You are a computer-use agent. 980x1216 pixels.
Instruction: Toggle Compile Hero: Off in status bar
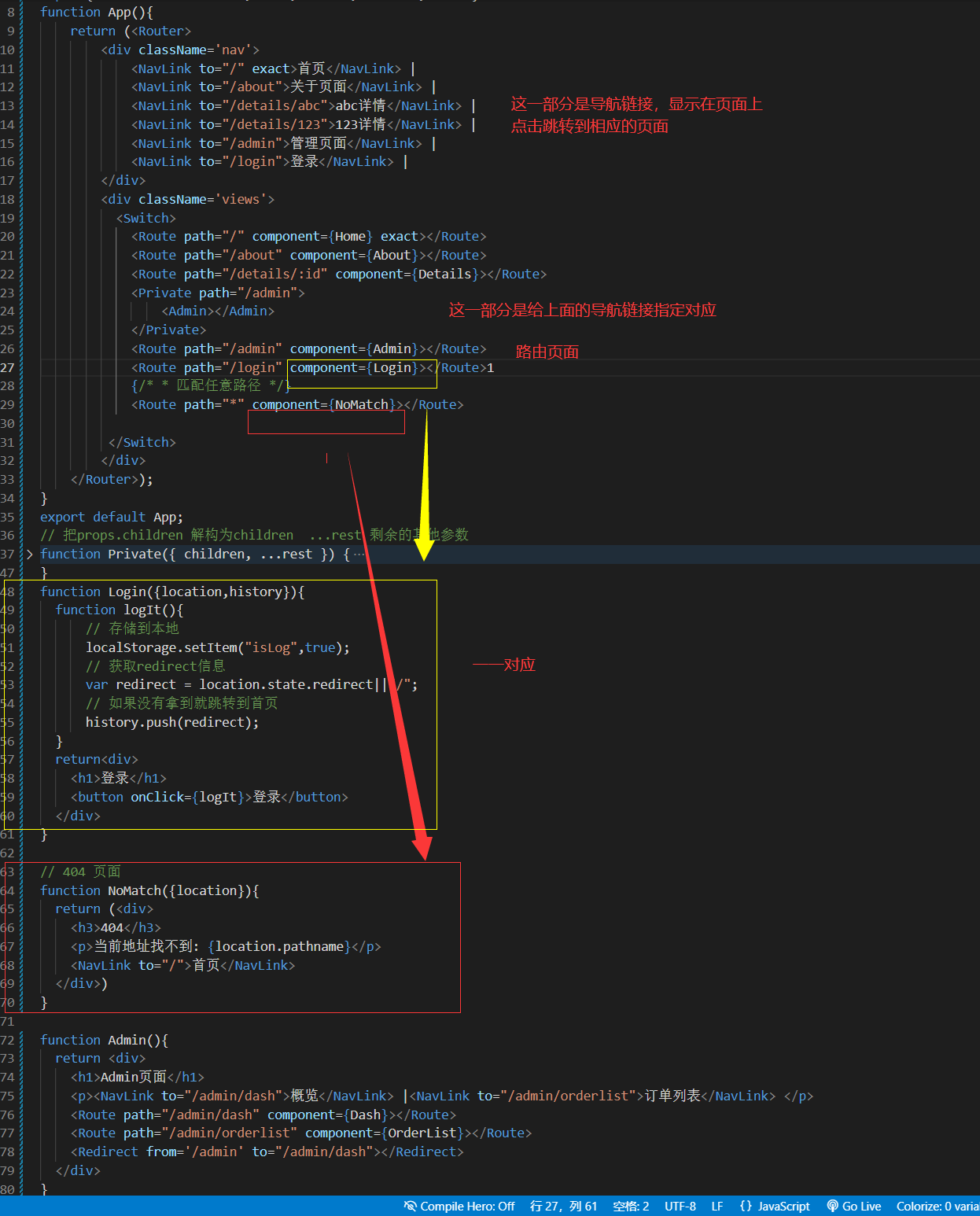459,1206
